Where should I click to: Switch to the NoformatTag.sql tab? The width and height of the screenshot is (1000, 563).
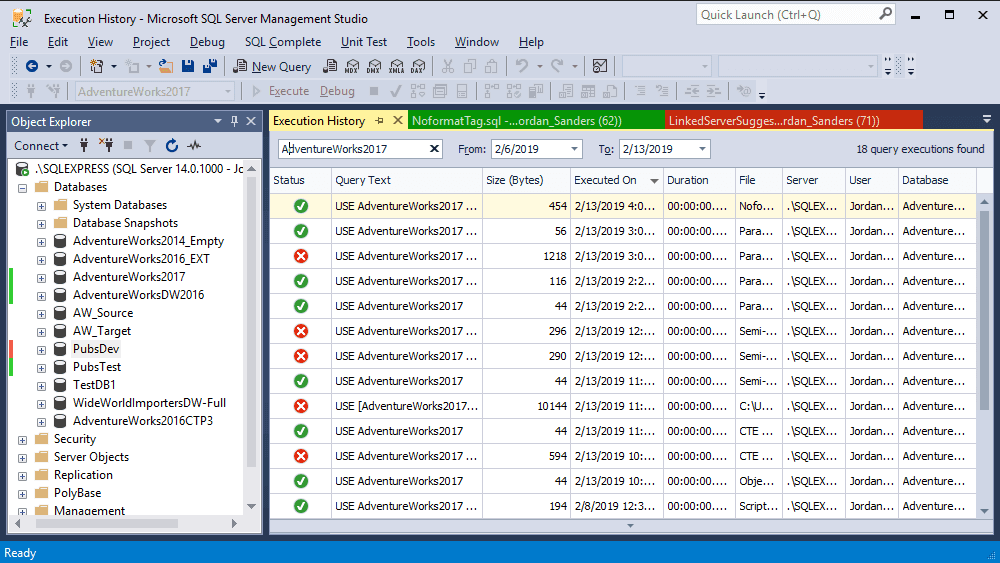pos(536,121)
